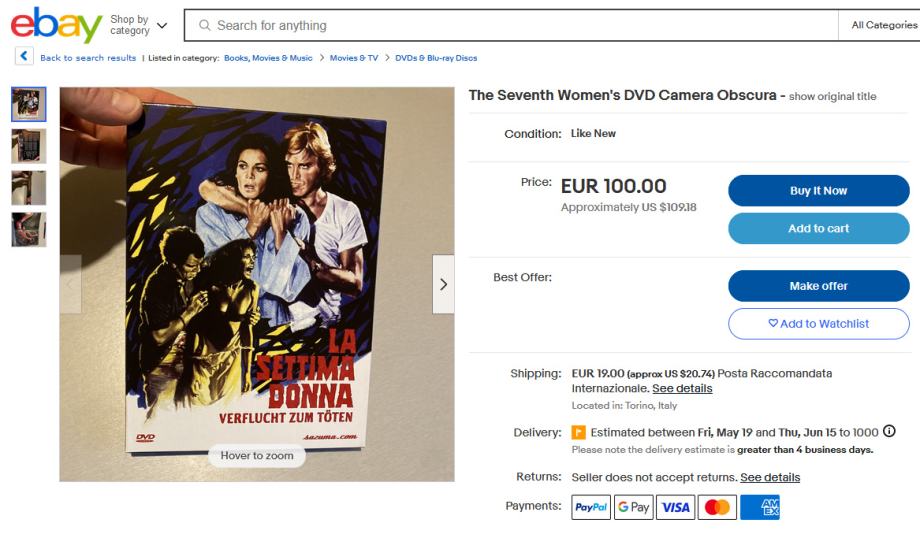Click the American Express payment icon
The height and width of the screenshot is (538, 920).
(760, 507)
